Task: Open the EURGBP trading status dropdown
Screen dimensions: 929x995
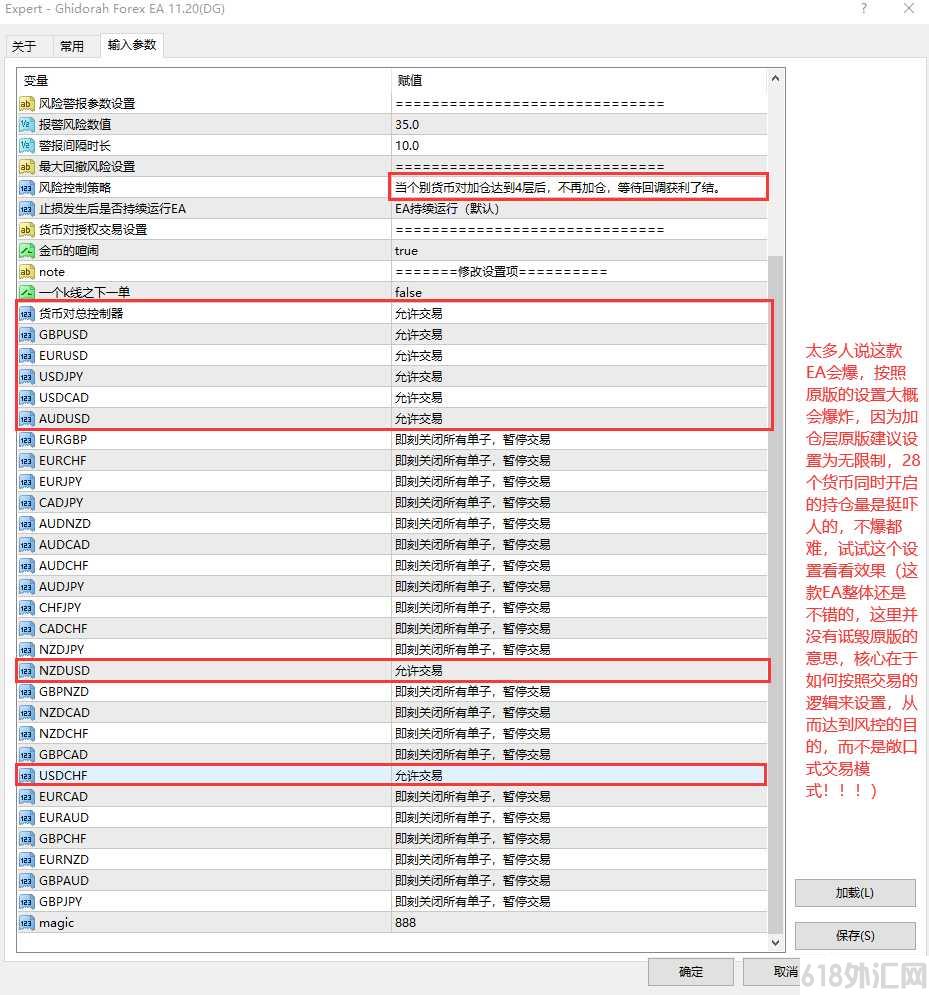Action: pos(579,439)
